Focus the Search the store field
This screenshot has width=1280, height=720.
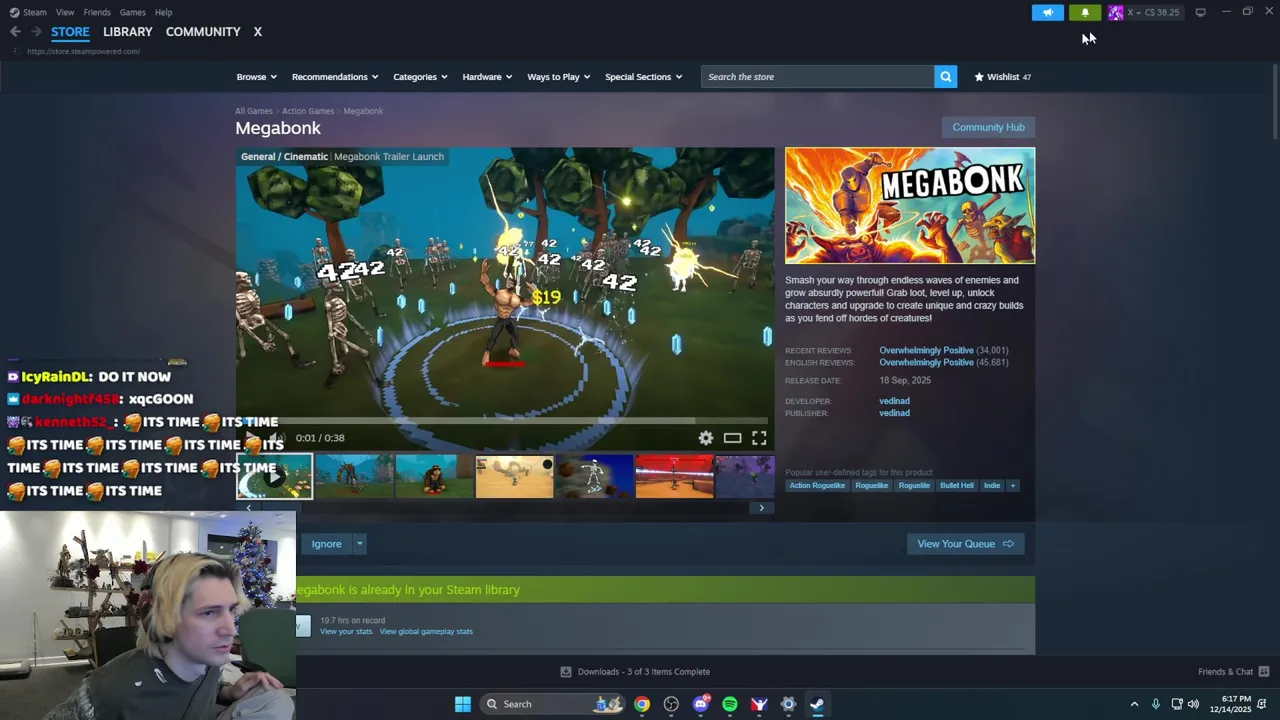pyautogui.click(x=818, y=77)
